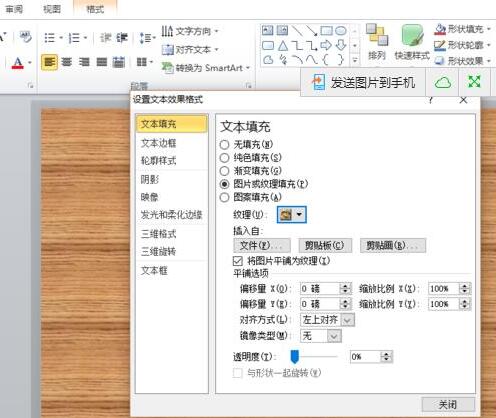Screen dimensions: 496x418
Task: Open the 纹理 texture dropdown
Action: [x=291, y=215]
